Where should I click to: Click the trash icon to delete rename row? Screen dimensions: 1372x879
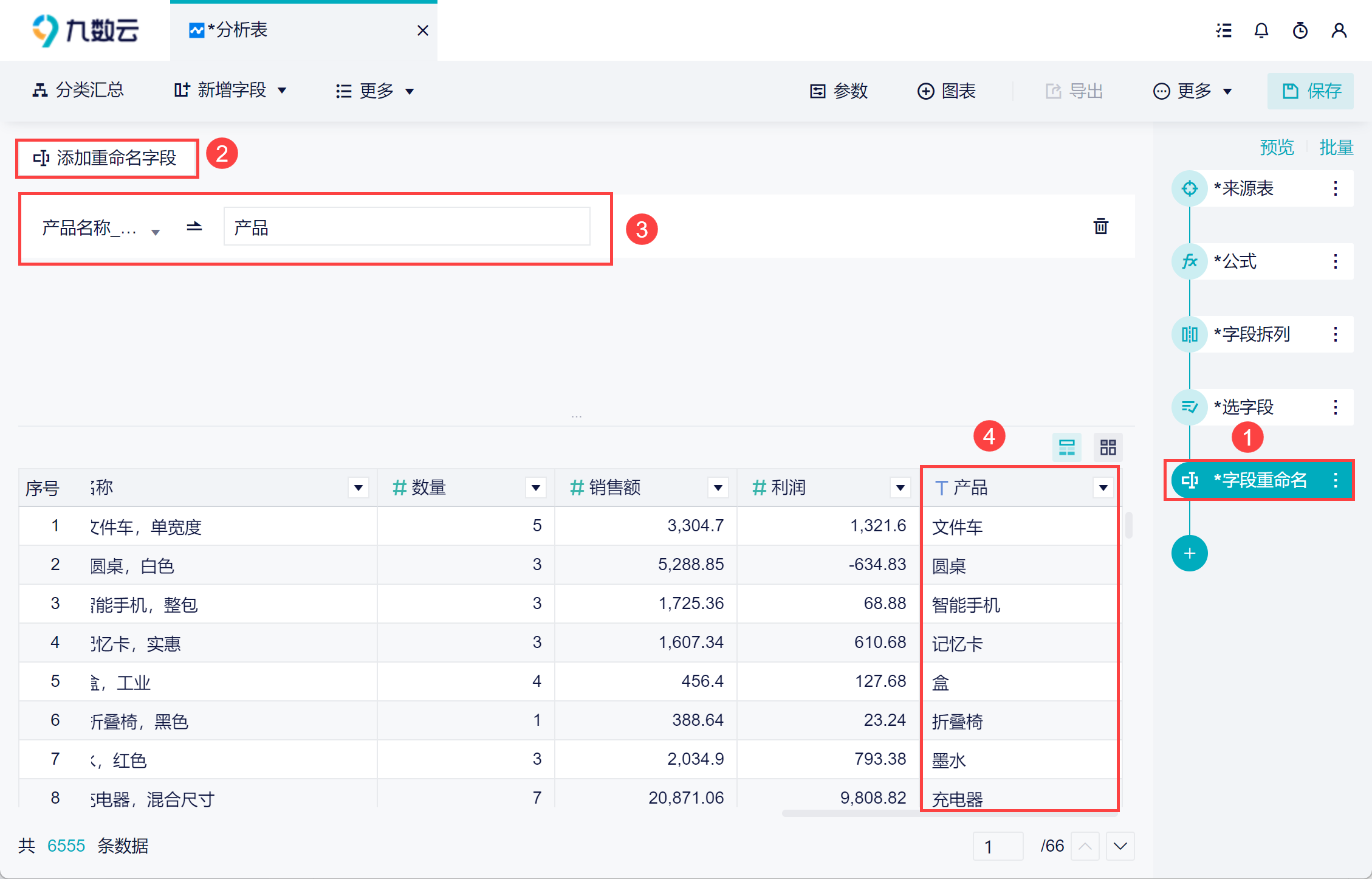tap(1100, 227)
